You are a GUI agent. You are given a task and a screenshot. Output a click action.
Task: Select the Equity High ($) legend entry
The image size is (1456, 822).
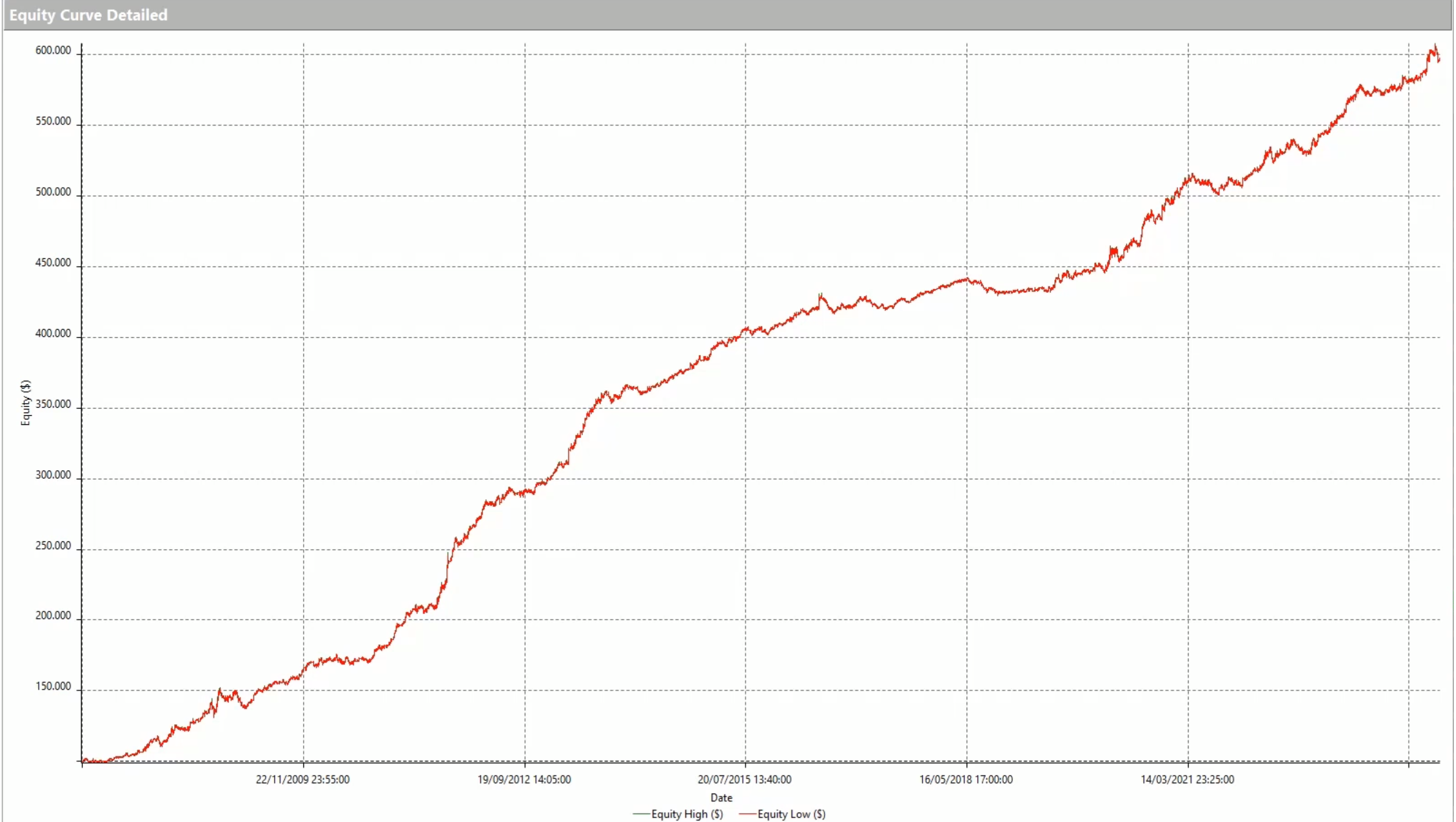[x=678, y=814]
